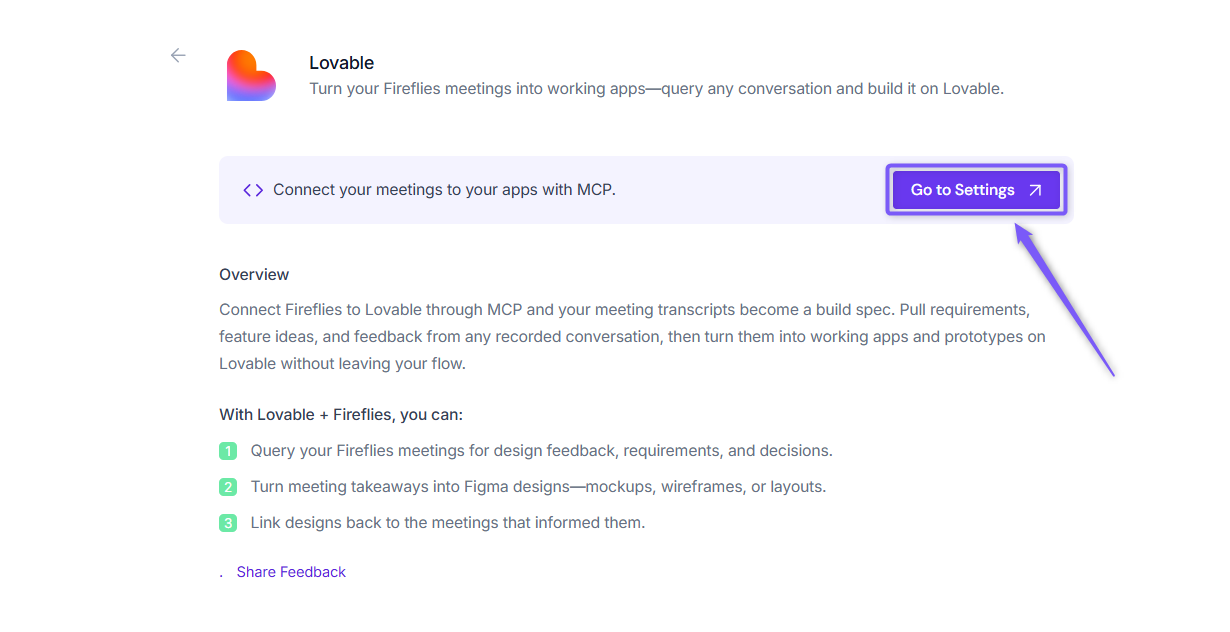Click the dot before Share Feedback

221,576
